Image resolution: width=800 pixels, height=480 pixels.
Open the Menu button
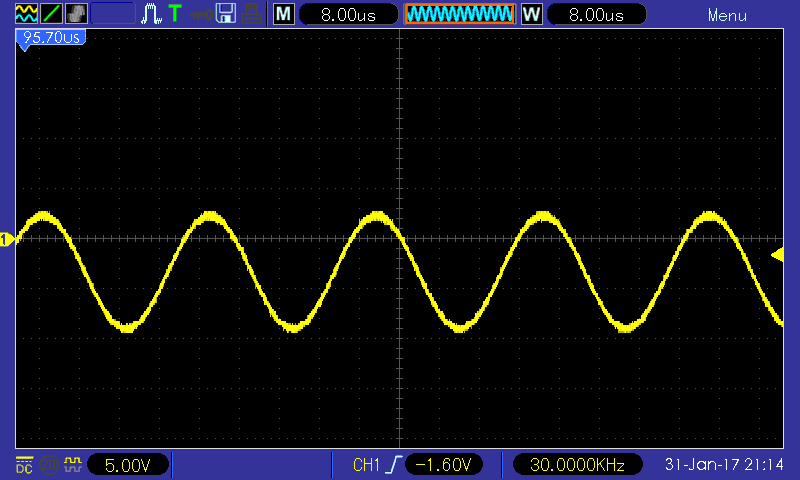click(727, 15)
